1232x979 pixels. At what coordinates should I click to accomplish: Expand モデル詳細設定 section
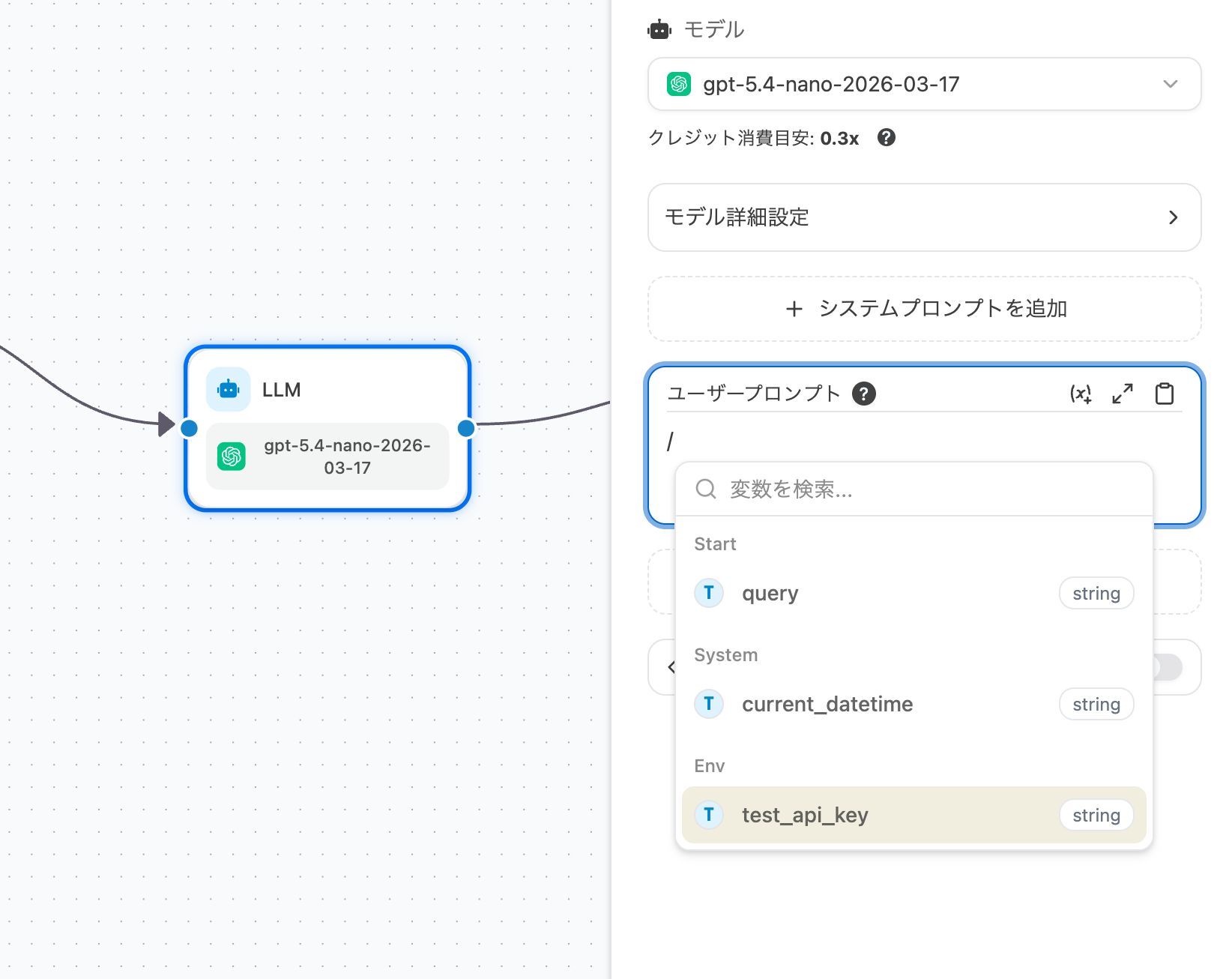pyautogui.click(x=925, y=217)
